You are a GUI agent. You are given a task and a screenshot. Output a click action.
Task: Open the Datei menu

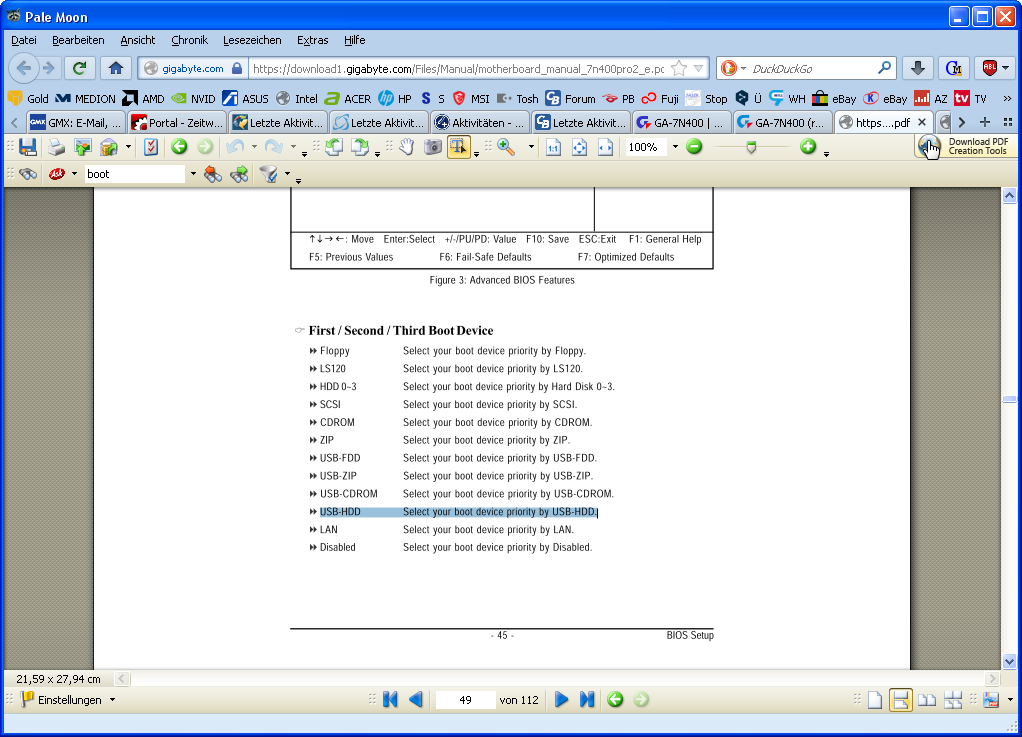tap(24, 40)
